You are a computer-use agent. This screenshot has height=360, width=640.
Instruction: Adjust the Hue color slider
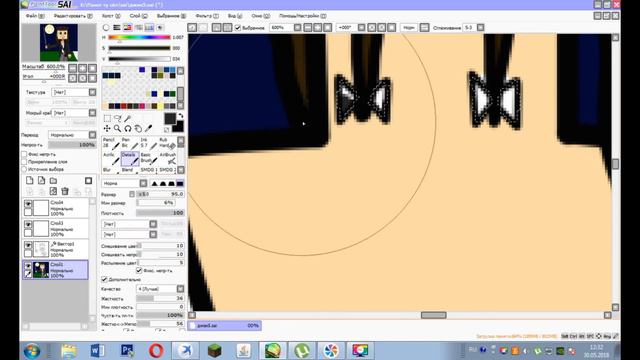coord(139,37)
